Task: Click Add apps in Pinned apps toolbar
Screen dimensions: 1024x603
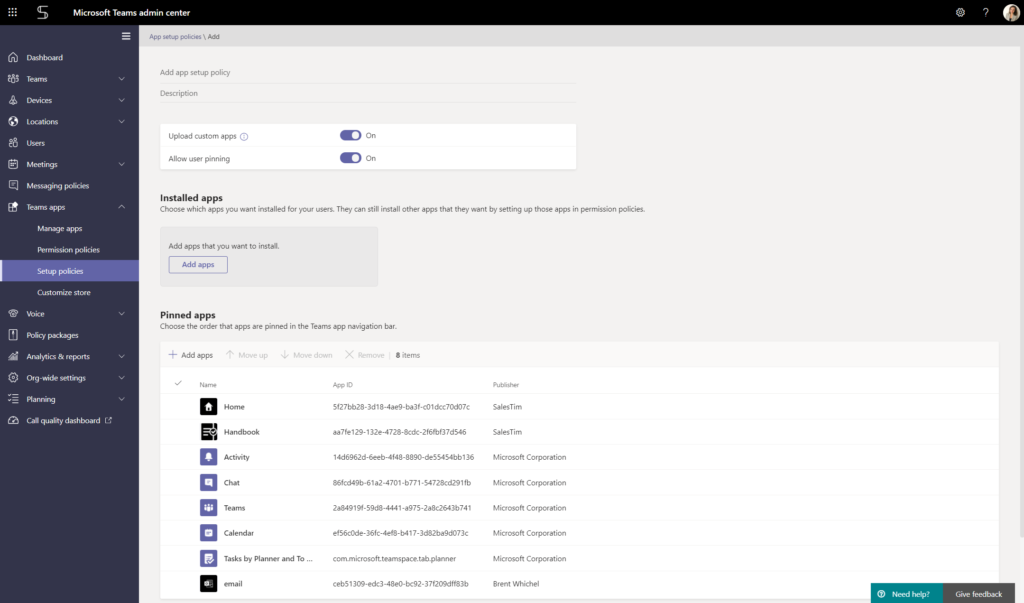Action: [x=191, y=355]
